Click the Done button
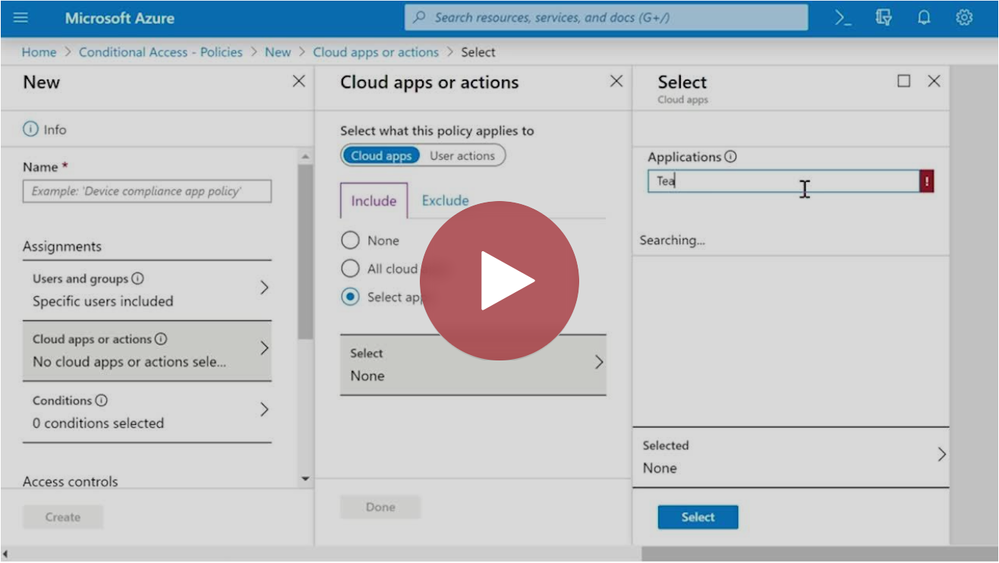Screen dimensions: 999x563 coord(380,507)
